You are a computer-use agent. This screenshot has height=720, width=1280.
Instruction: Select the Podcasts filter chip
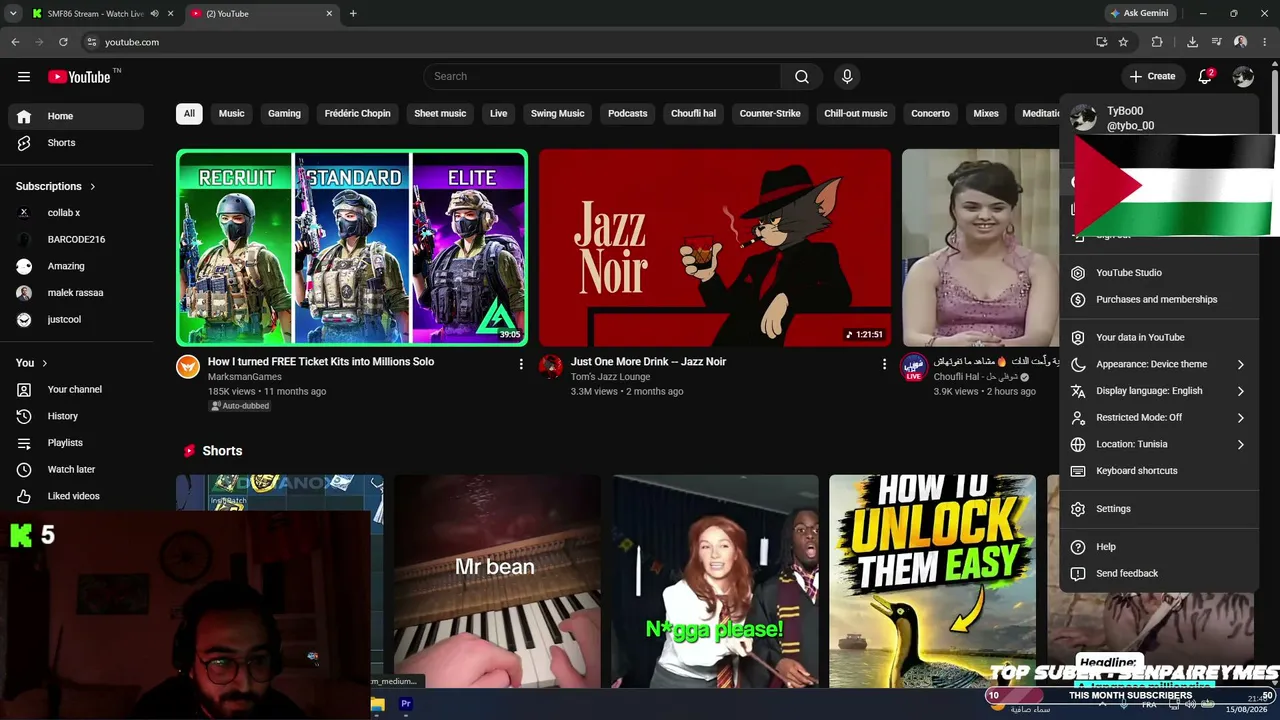[628, 114]
